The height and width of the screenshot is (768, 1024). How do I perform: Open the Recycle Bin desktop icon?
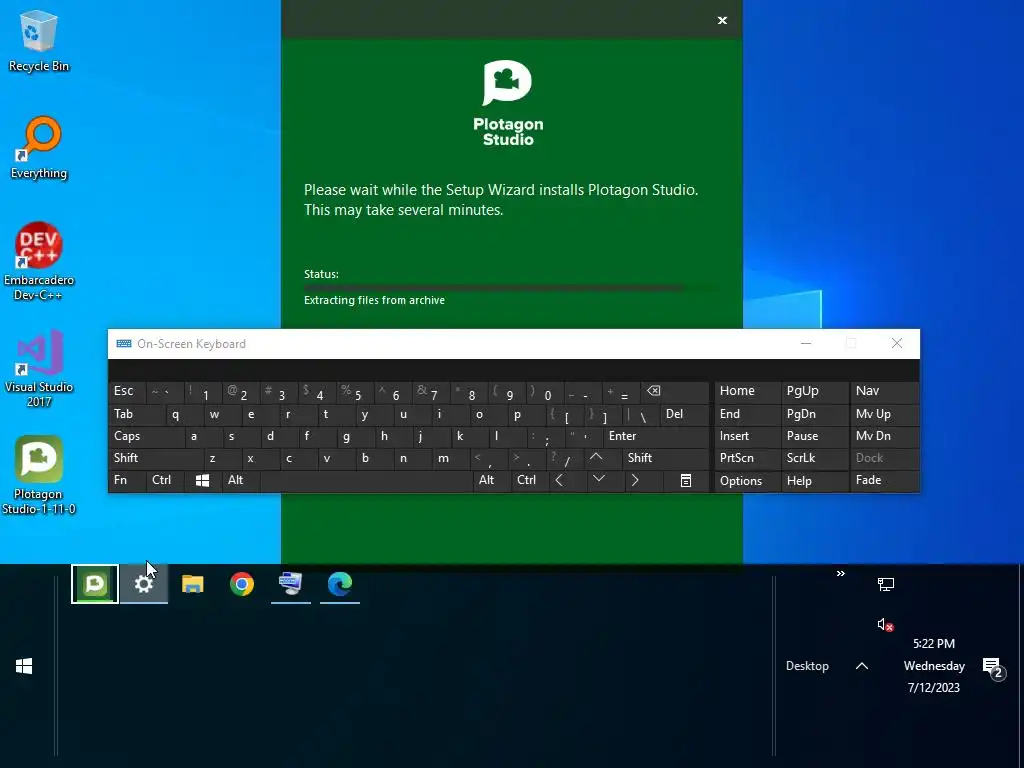[x=39, y=40]
